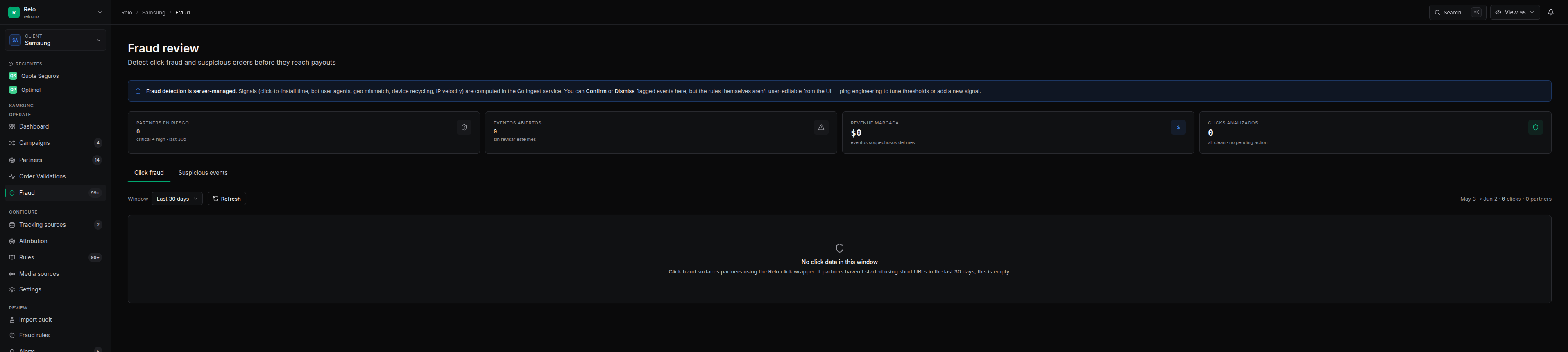The image size is (1568, 352).
Task: Click the Samsung breadcrumb link
Action: point(153,12)
